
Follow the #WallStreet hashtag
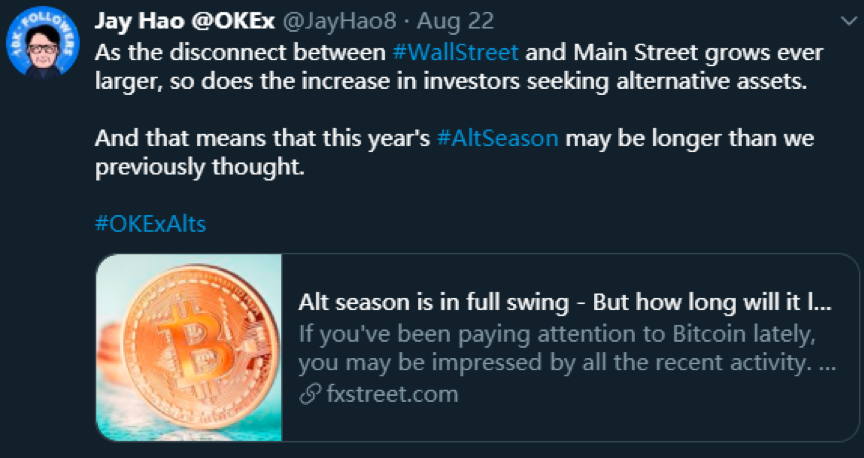(x=455, y=52)
